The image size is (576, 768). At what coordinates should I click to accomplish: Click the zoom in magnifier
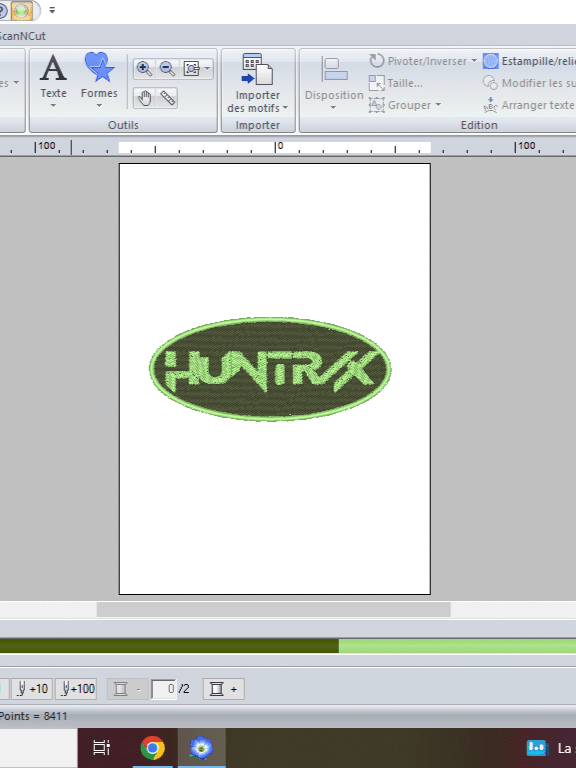[x=144, y=69]
